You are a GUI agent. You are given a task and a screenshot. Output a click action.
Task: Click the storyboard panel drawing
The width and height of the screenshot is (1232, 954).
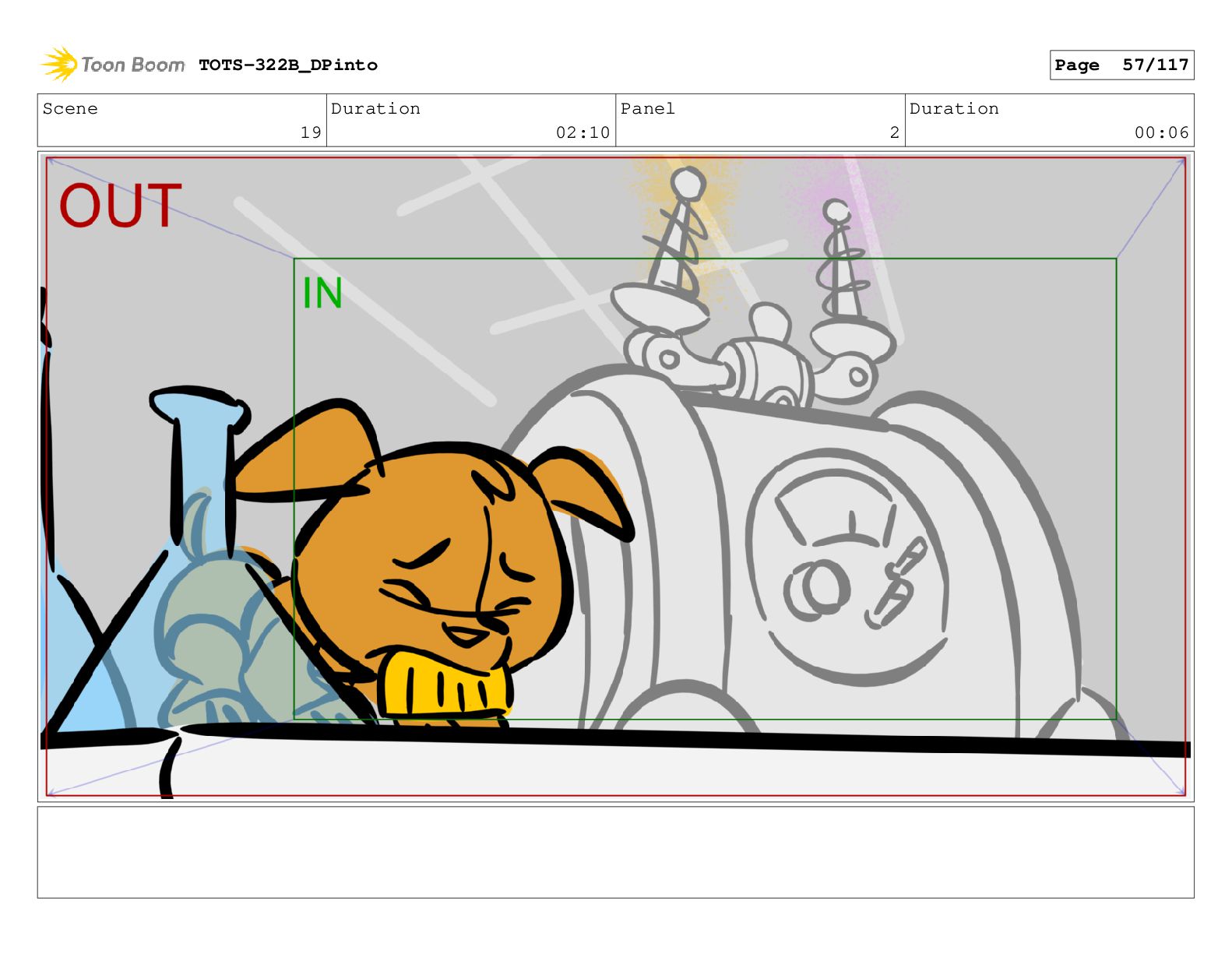(x=615, y=477)
